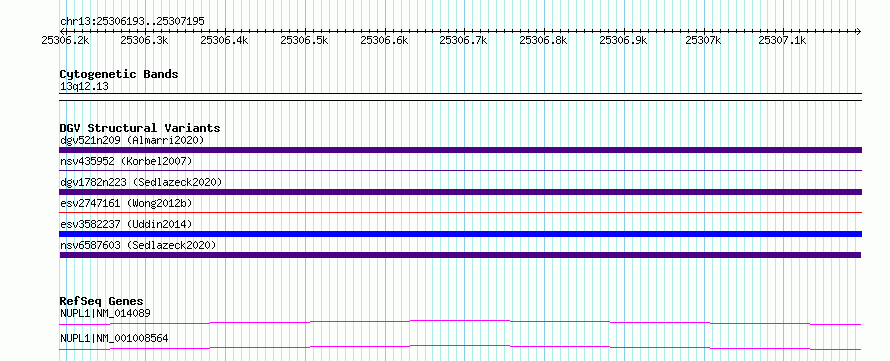Click the thin nsv435952 variant line
The image size is (890, 361).
[x=460, y=170]
